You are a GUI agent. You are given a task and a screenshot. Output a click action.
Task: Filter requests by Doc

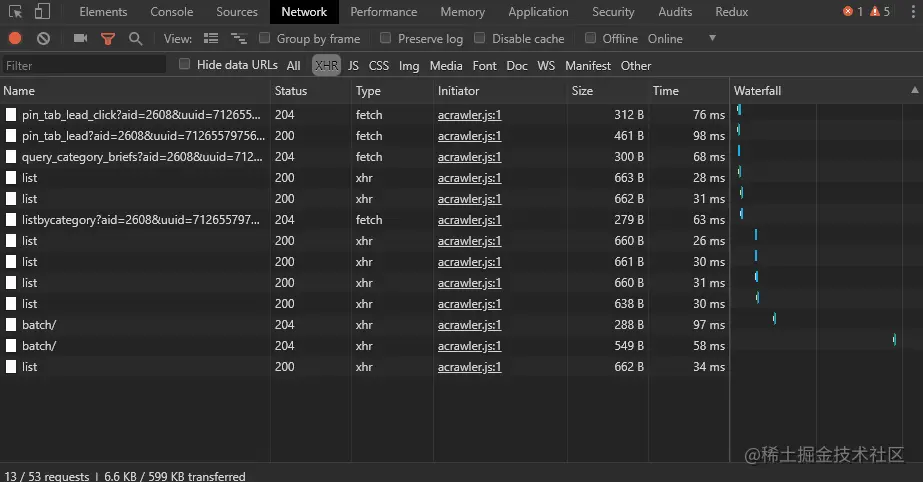[517, 65]
